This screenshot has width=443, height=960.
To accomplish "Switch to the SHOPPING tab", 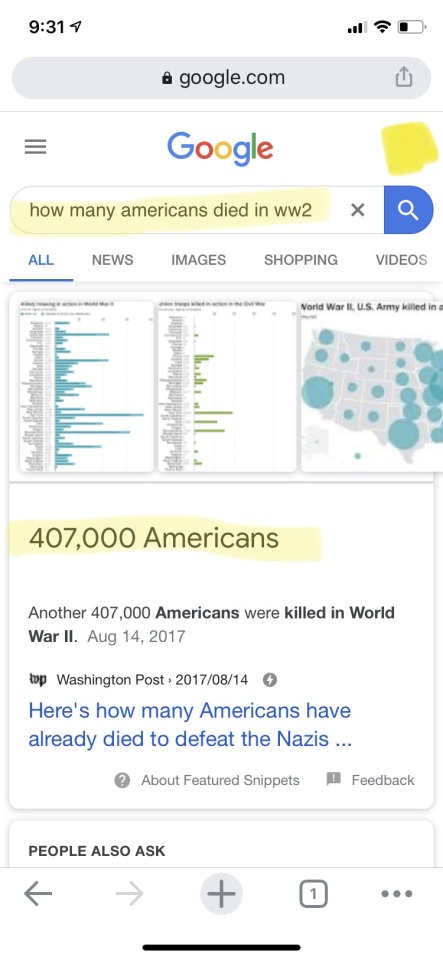I will click(x=300, y=260).
